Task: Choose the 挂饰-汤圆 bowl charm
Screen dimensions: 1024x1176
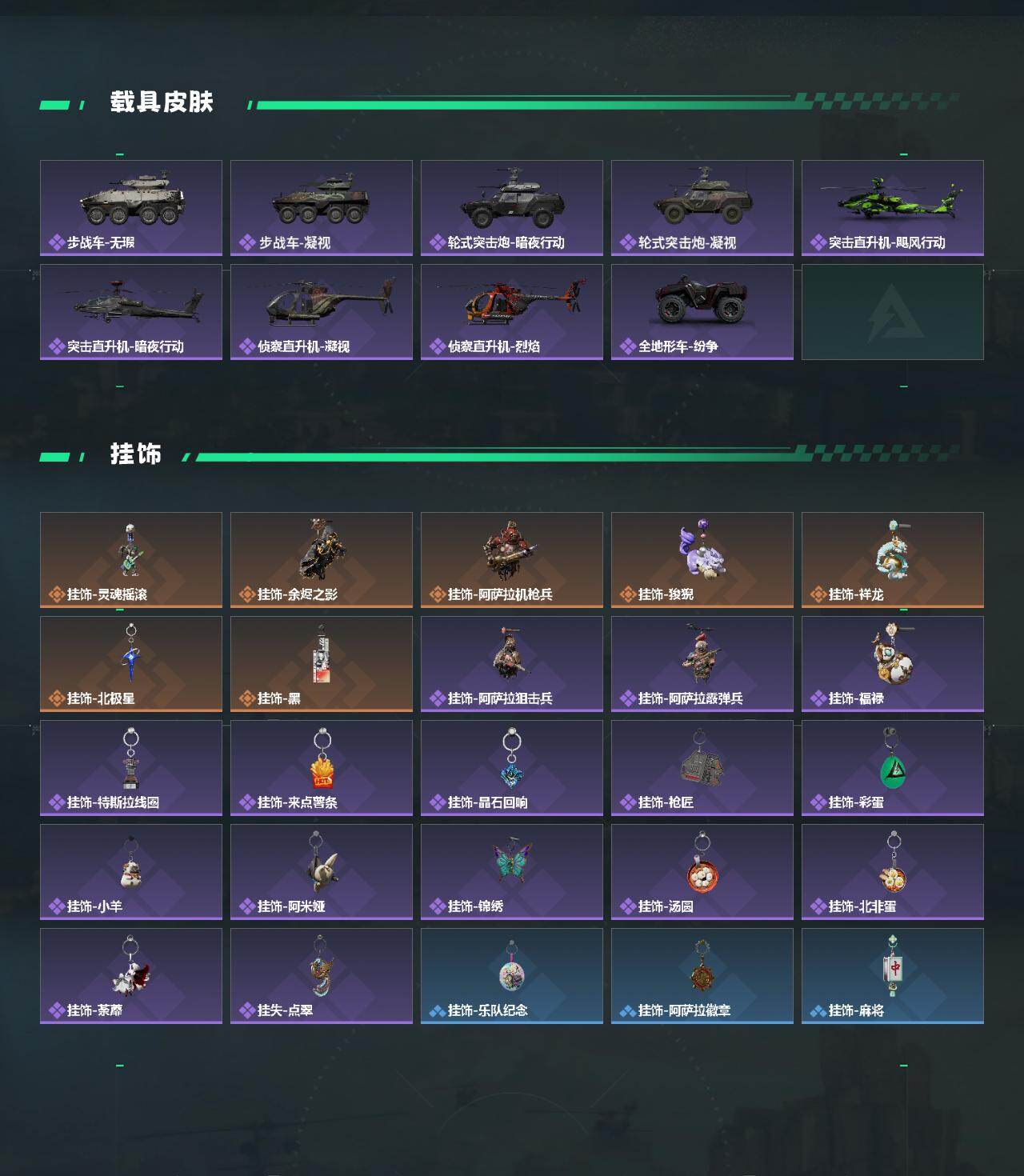Action: 702,872
